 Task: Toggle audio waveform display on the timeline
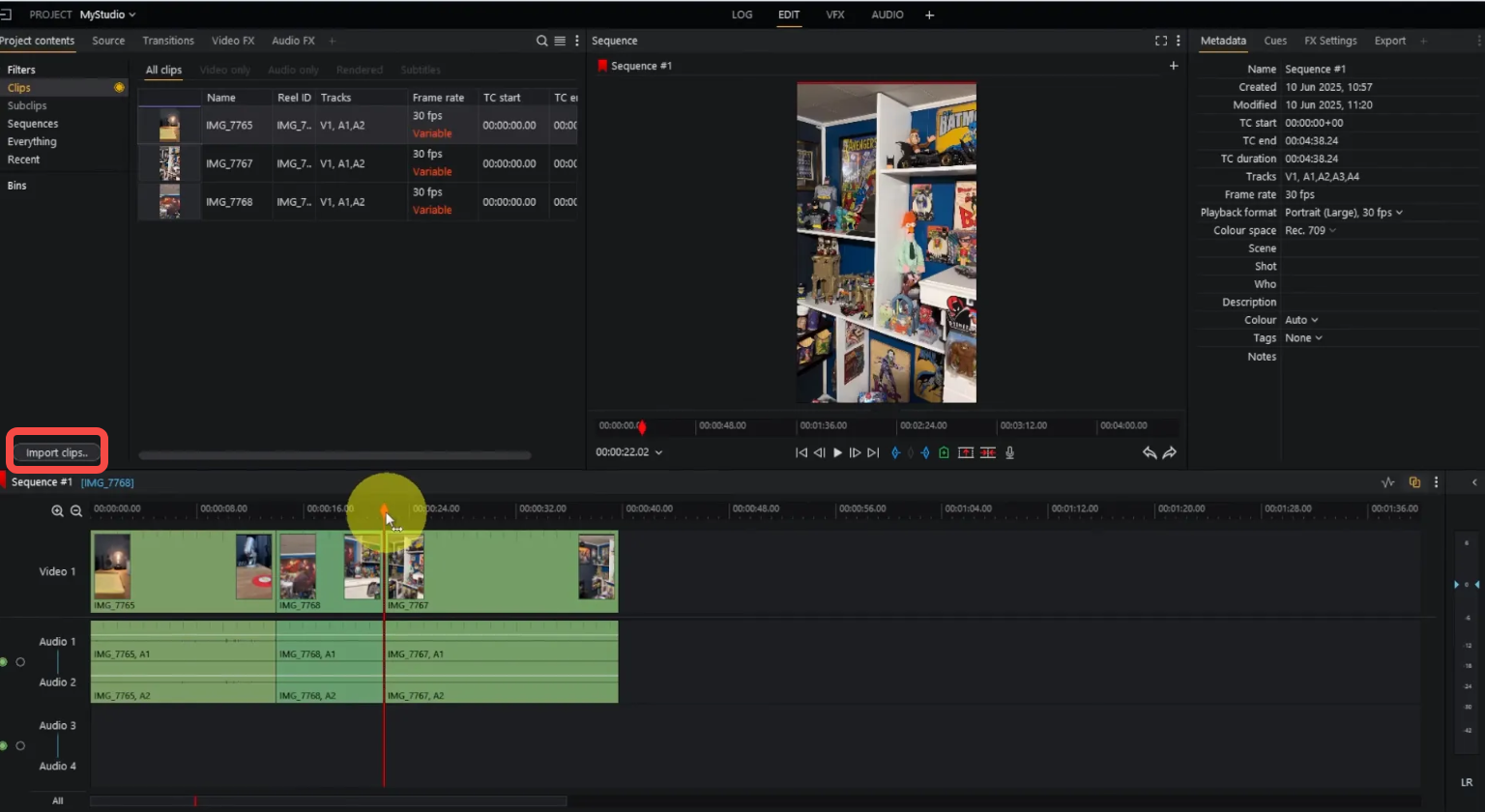[x=1388, y=482]
